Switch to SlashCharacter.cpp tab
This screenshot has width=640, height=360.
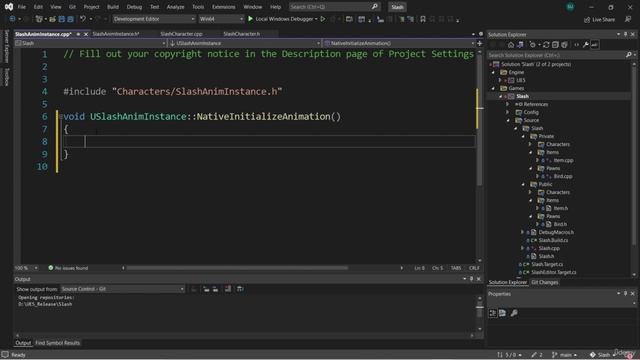click(x=181, y=34)
